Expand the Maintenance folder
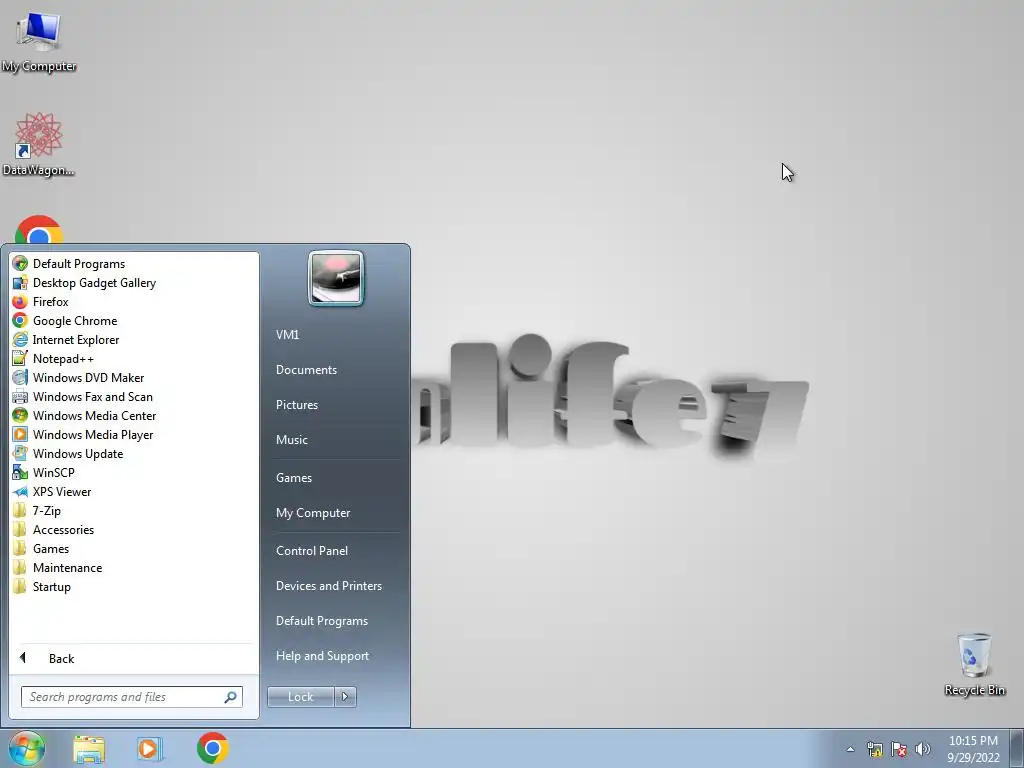This screenshot has height=768, width=1024. [57, 568]
